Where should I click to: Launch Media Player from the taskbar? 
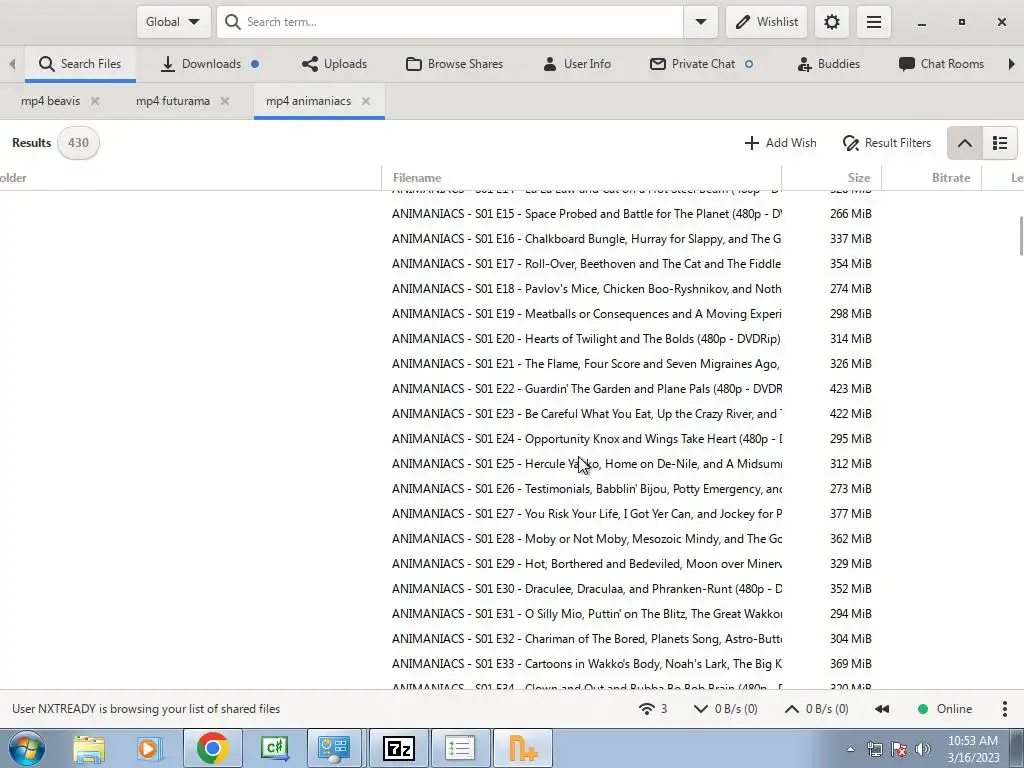(150, 749)
